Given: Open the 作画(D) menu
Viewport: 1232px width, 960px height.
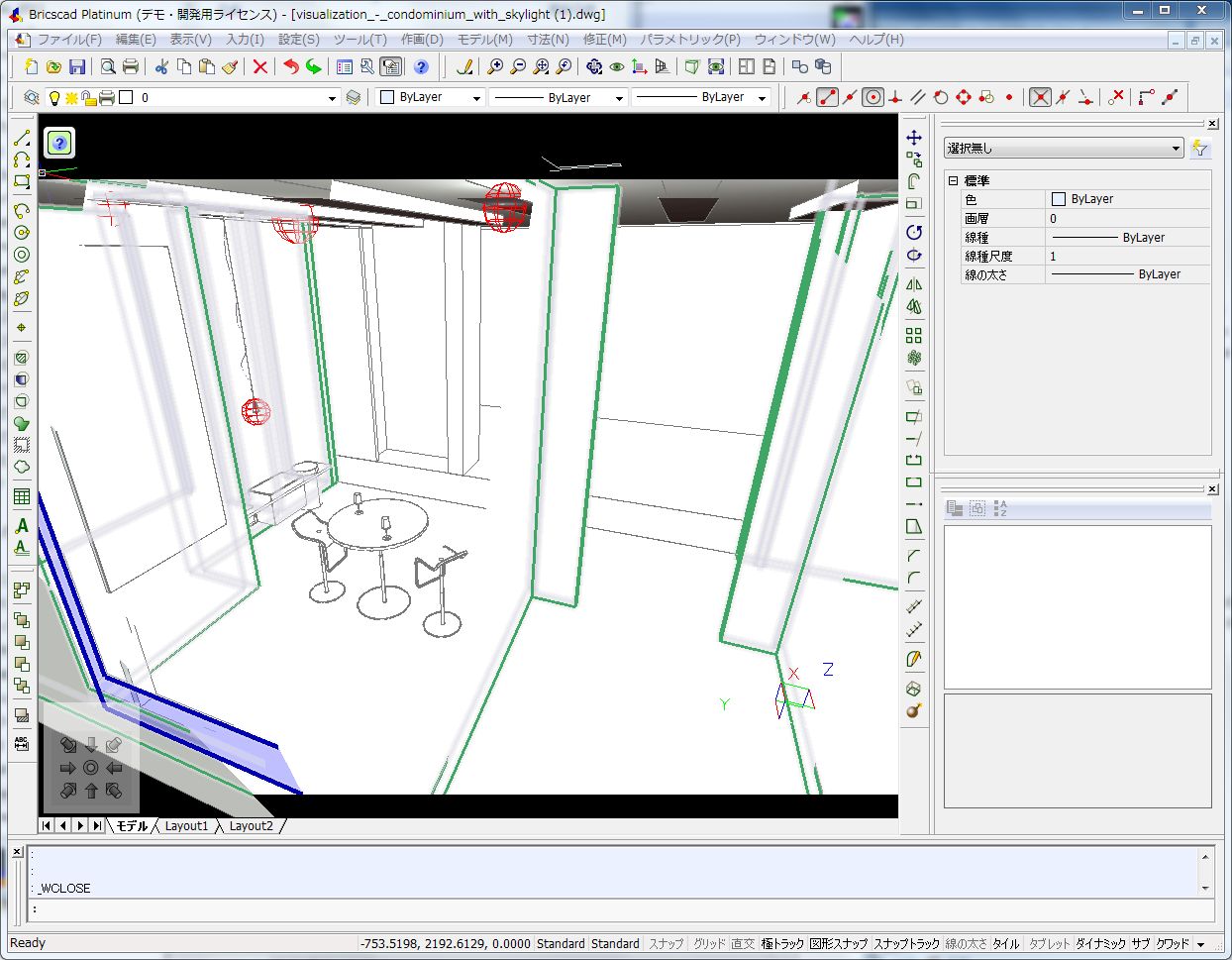Looking at the screenshot, I should (422, 40).
